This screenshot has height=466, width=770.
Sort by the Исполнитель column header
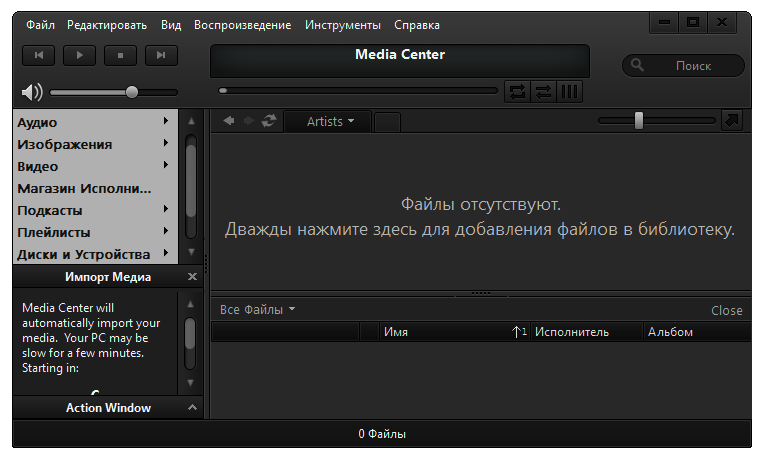[x=587, y=332]
